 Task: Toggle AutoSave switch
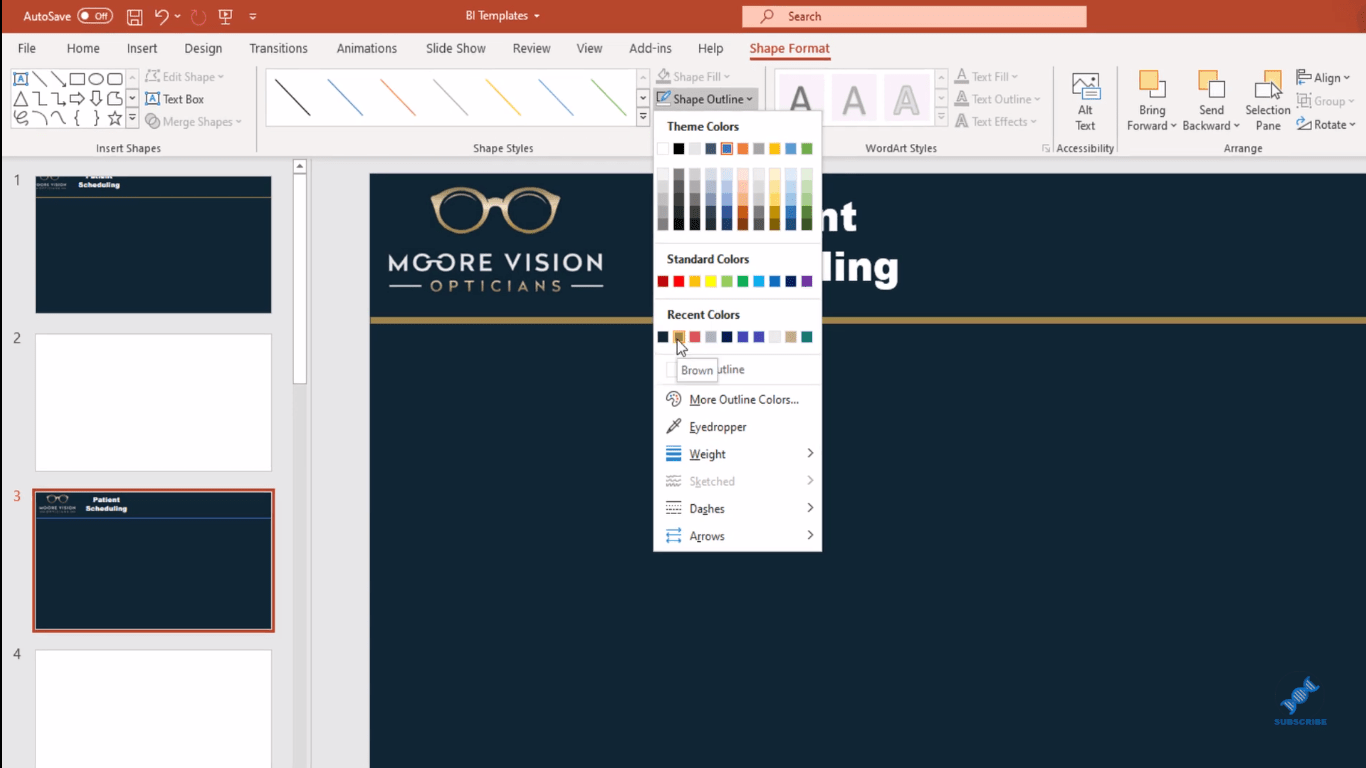(x=95, y=17)
